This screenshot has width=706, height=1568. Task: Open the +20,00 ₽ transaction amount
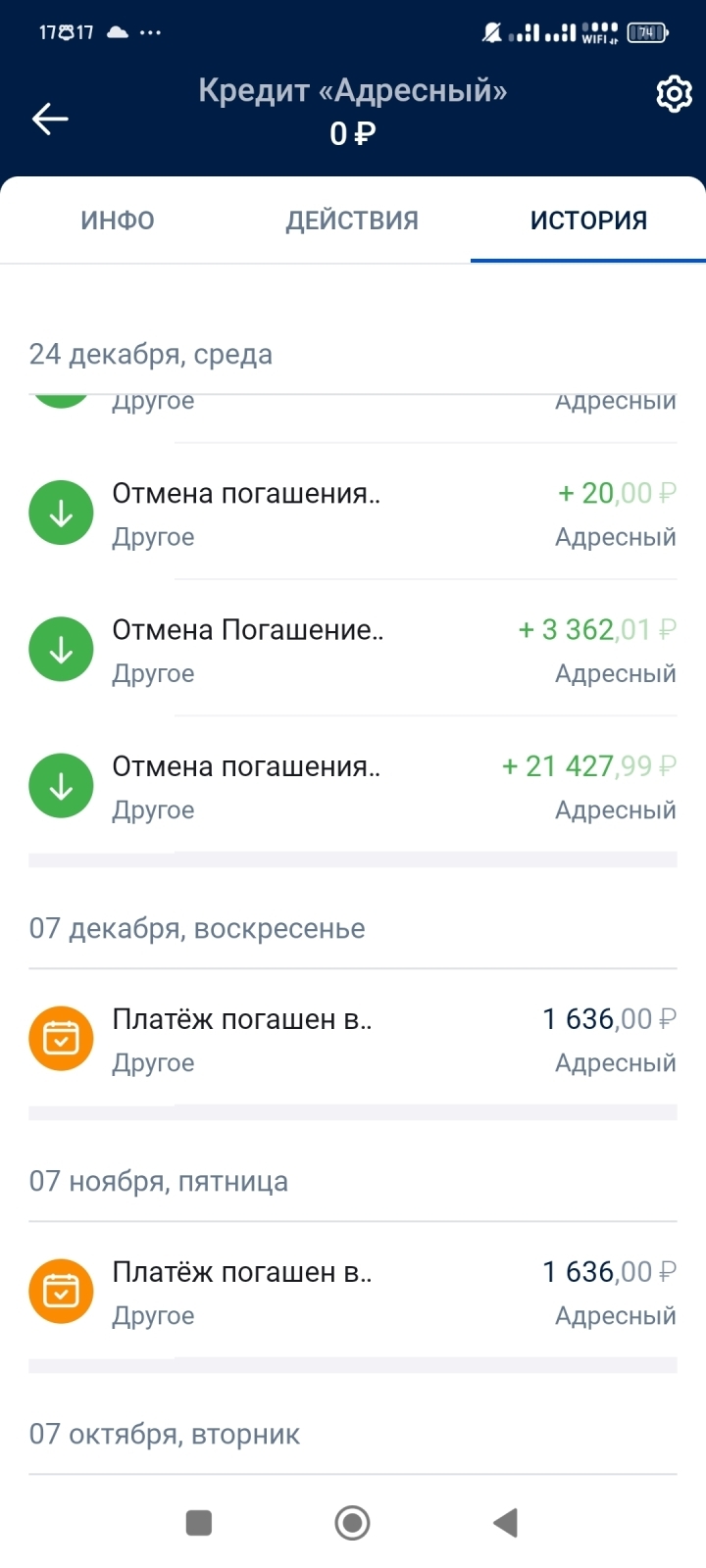tap(617, 493)
